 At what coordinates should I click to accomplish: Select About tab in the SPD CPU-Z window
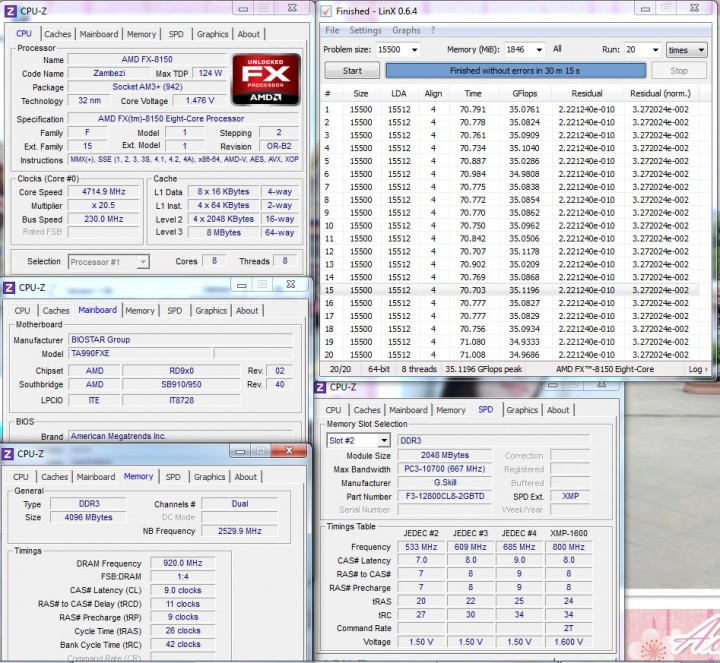click(x=557, y=410)
